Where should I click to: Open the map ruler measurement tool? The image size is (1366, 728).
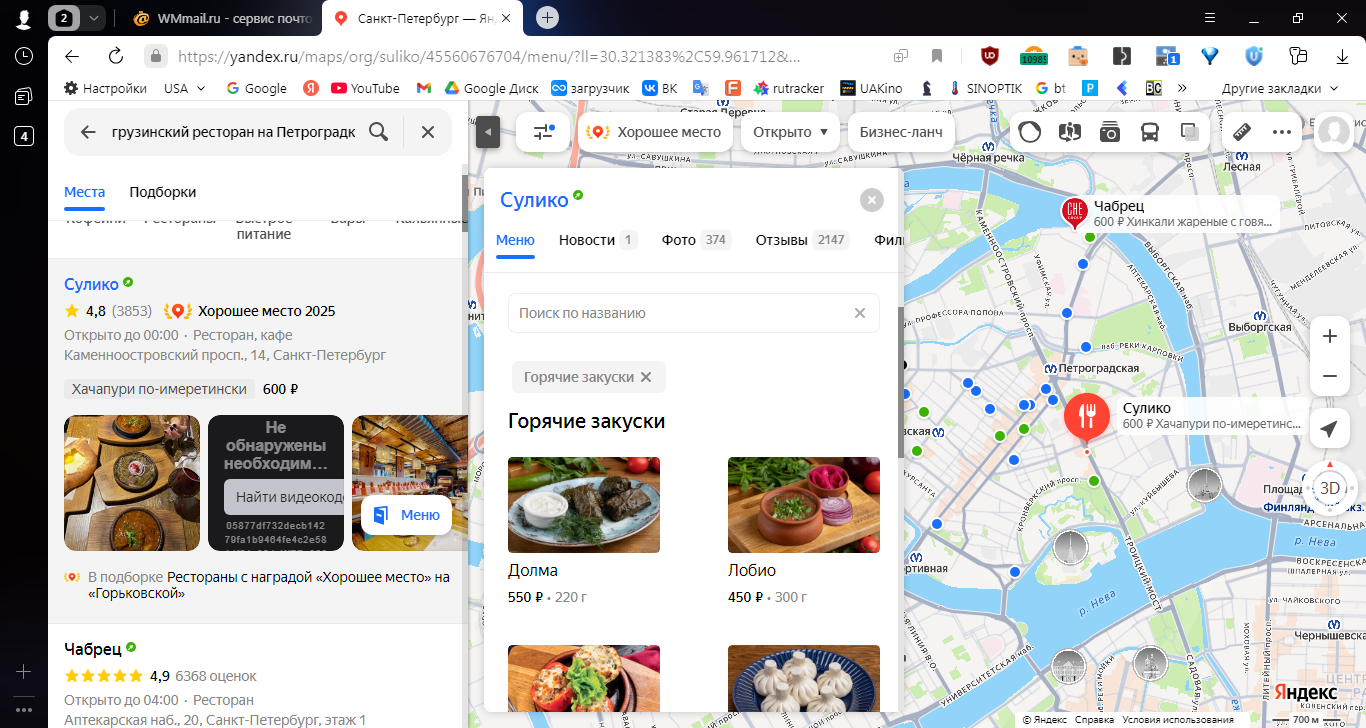pyautogui.click(x=1242, y=131)
